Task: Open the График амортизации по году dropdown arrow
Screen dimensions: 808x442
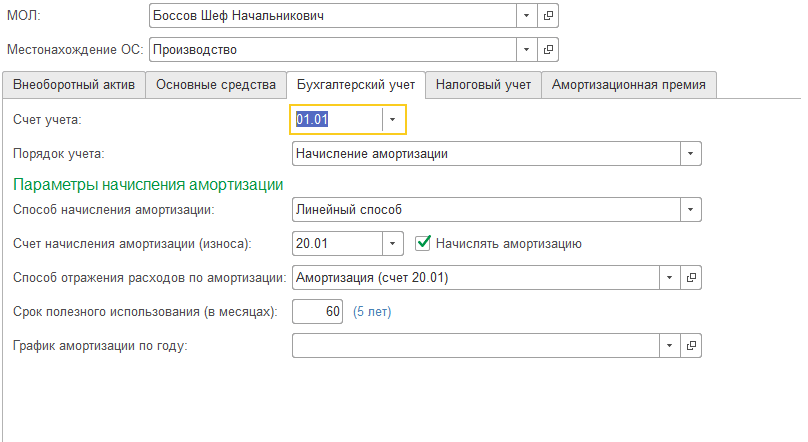Action: tap(669, 345)
